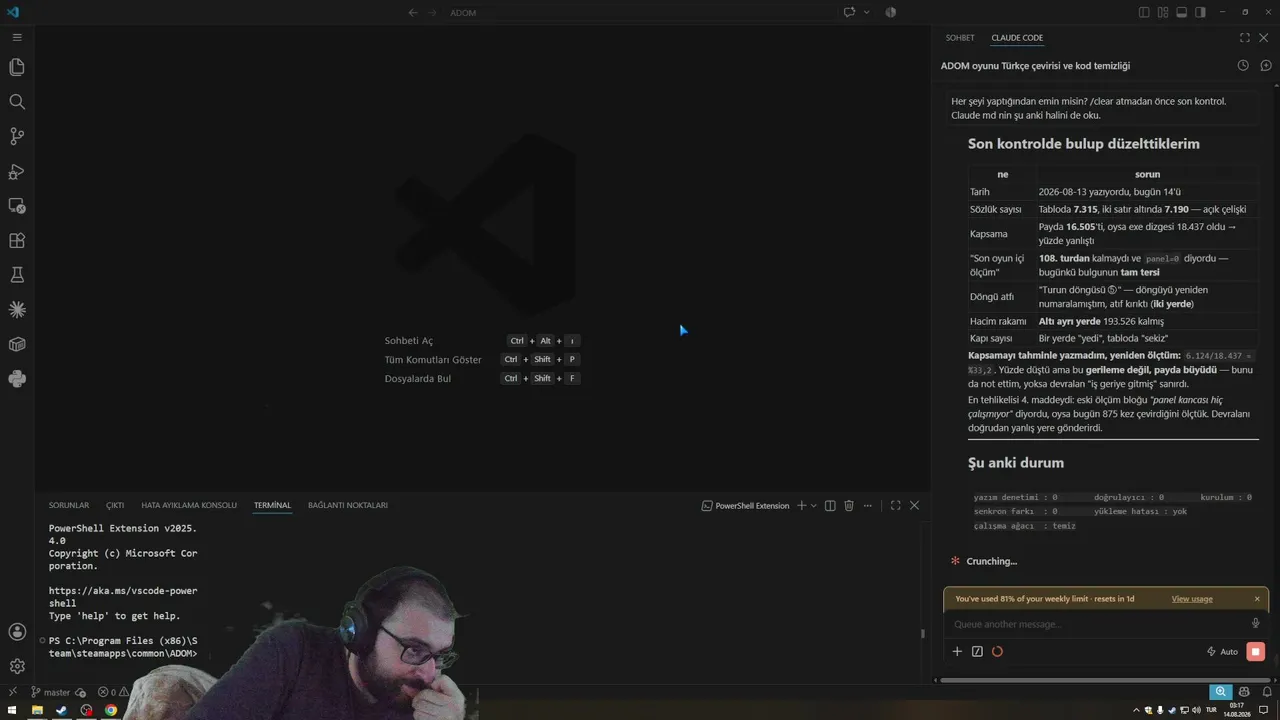Open the Remote Explorer view

(x=17, y=206)
